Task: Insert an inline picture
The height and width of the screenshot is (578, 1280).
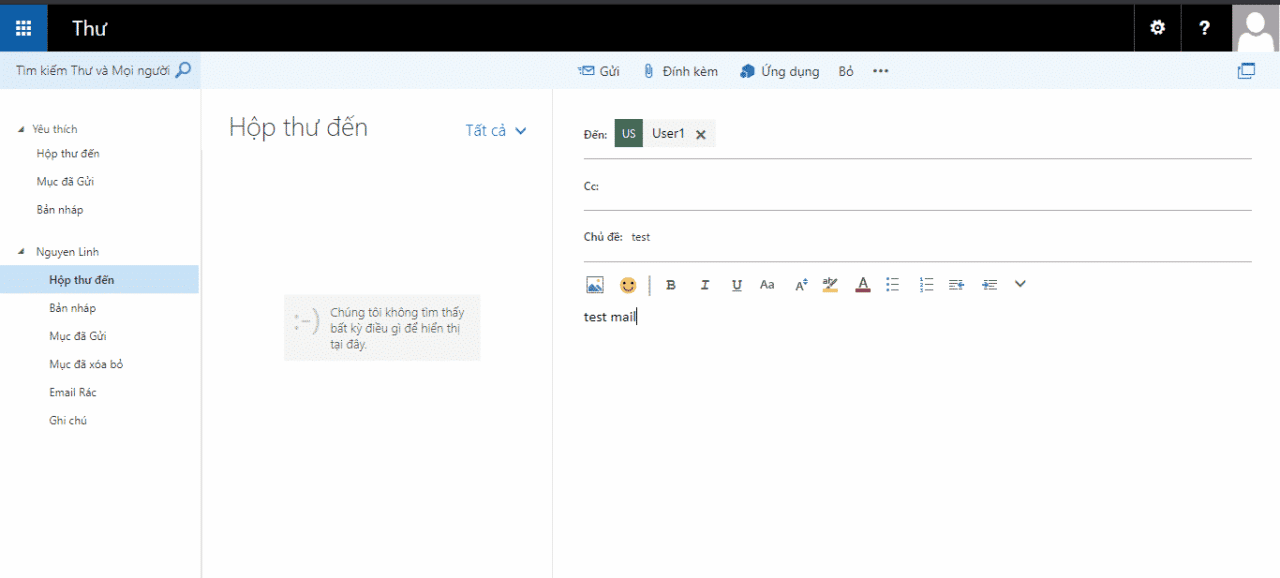Action: point(595,285)
